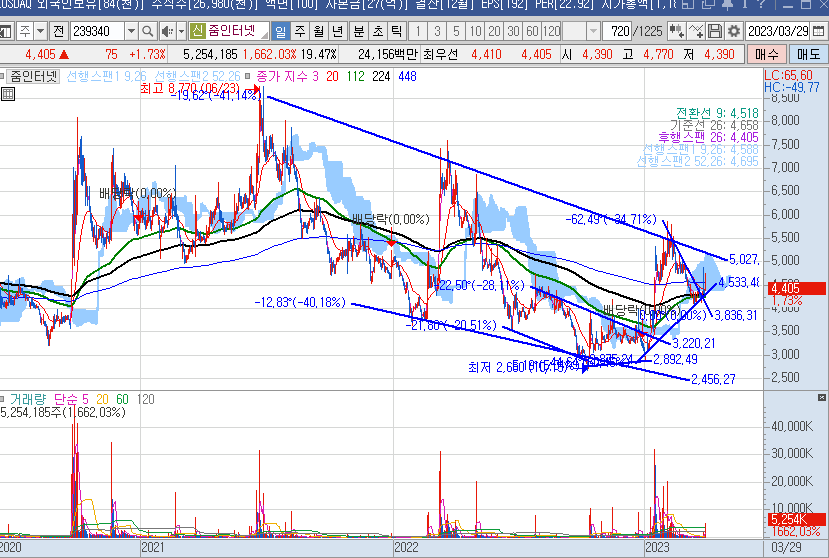Click the stock code input 239340

tap(97, 31)
